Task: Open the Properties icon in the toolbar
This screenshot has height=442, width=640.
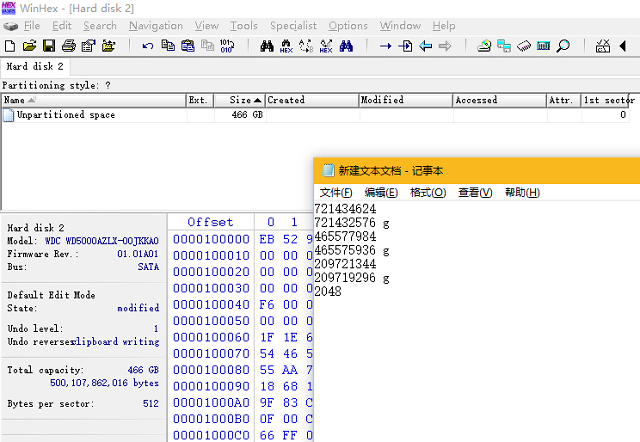Action: click(88, 46)
